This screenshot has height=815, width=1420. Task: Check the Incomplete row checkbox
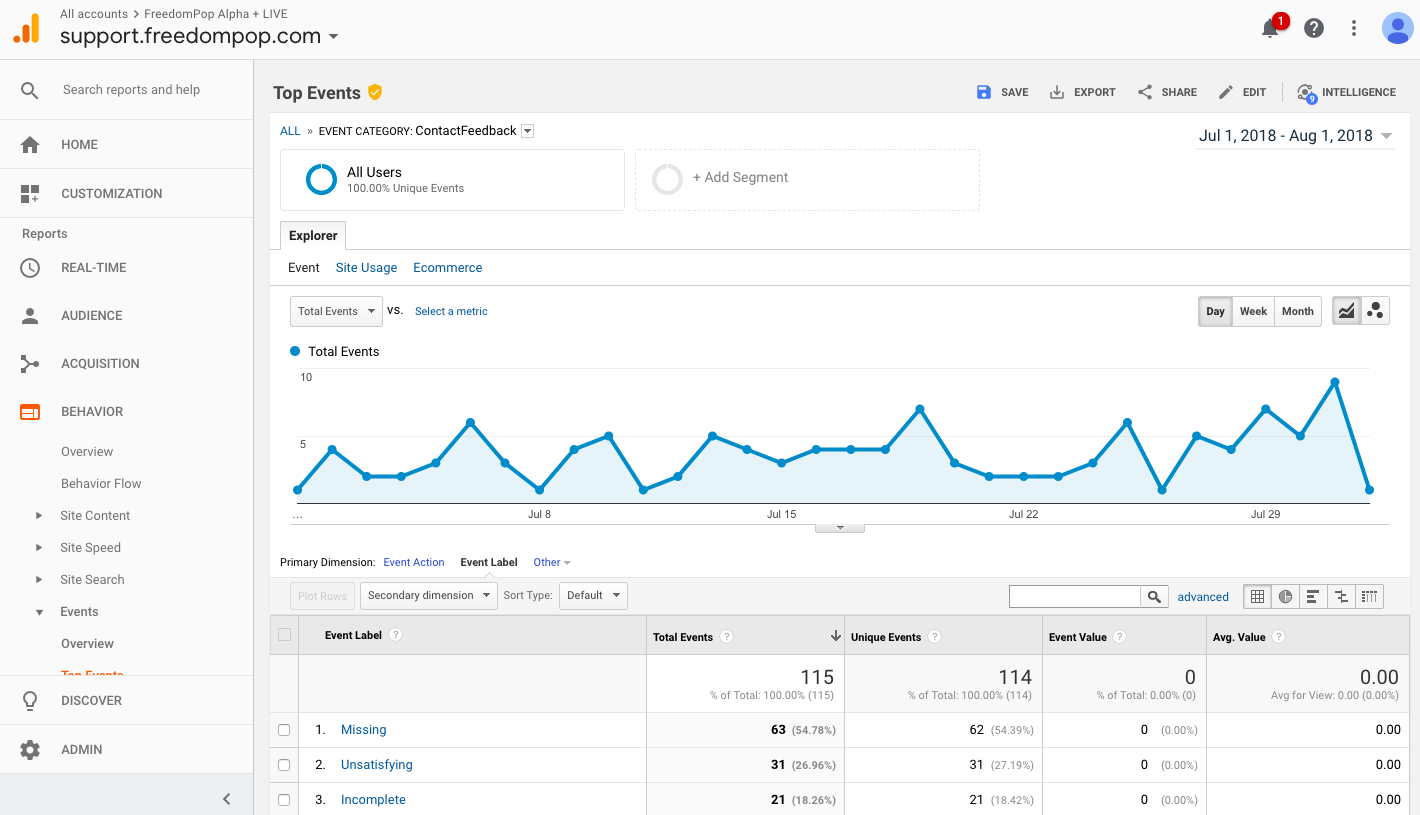click(284, 800)
